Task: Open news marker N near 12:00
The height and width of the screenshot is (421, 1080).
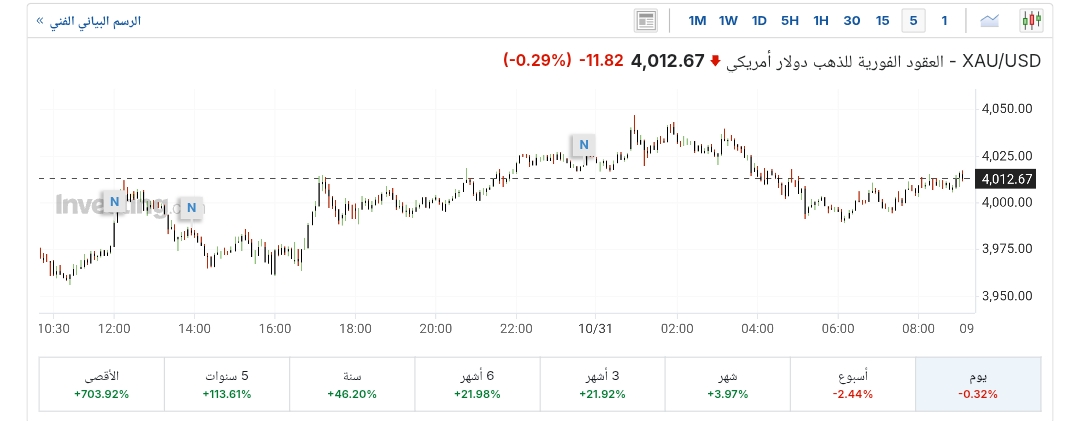Action: 114,201
